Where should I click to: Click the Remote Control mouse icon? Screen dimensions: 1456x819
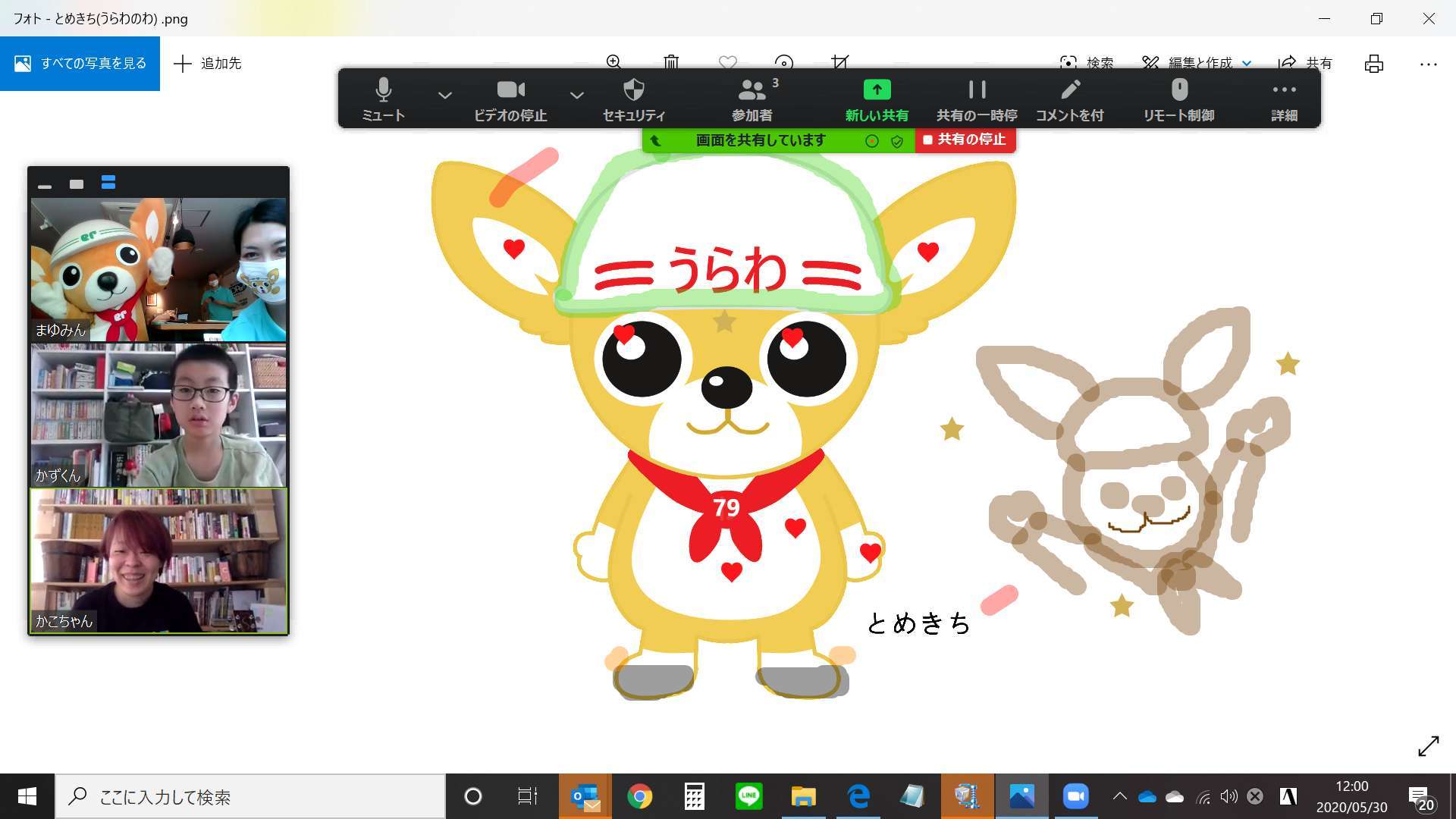[x=1179, y=90]
